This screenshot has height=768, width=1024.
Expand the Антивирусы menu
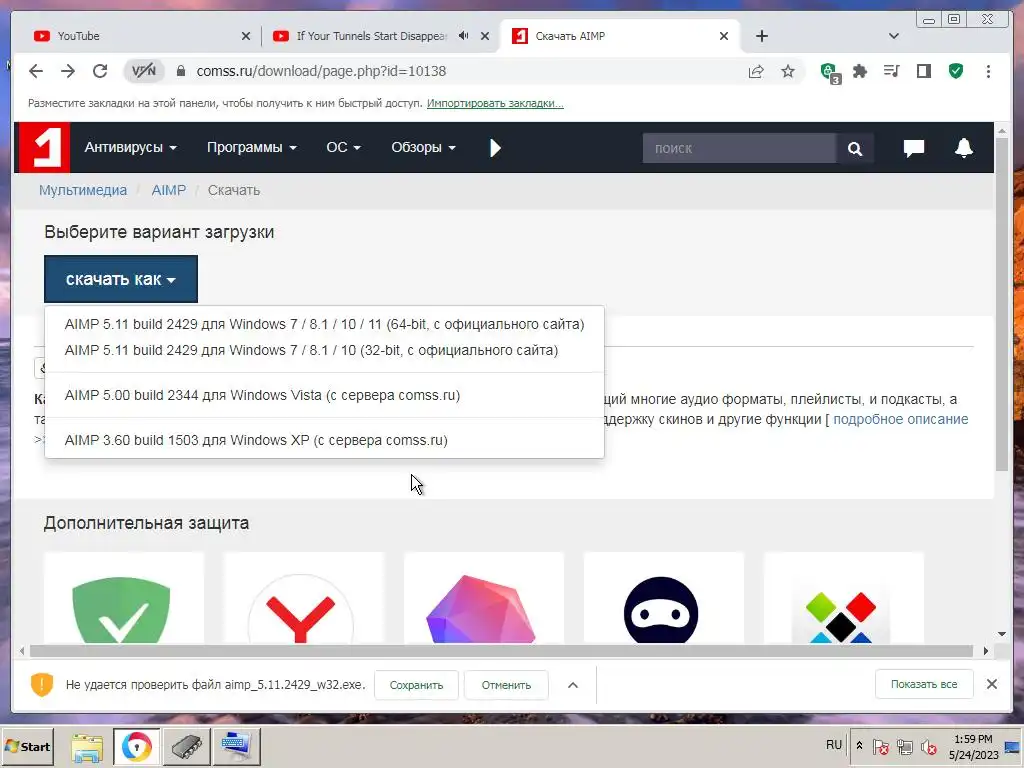(131, 148)
